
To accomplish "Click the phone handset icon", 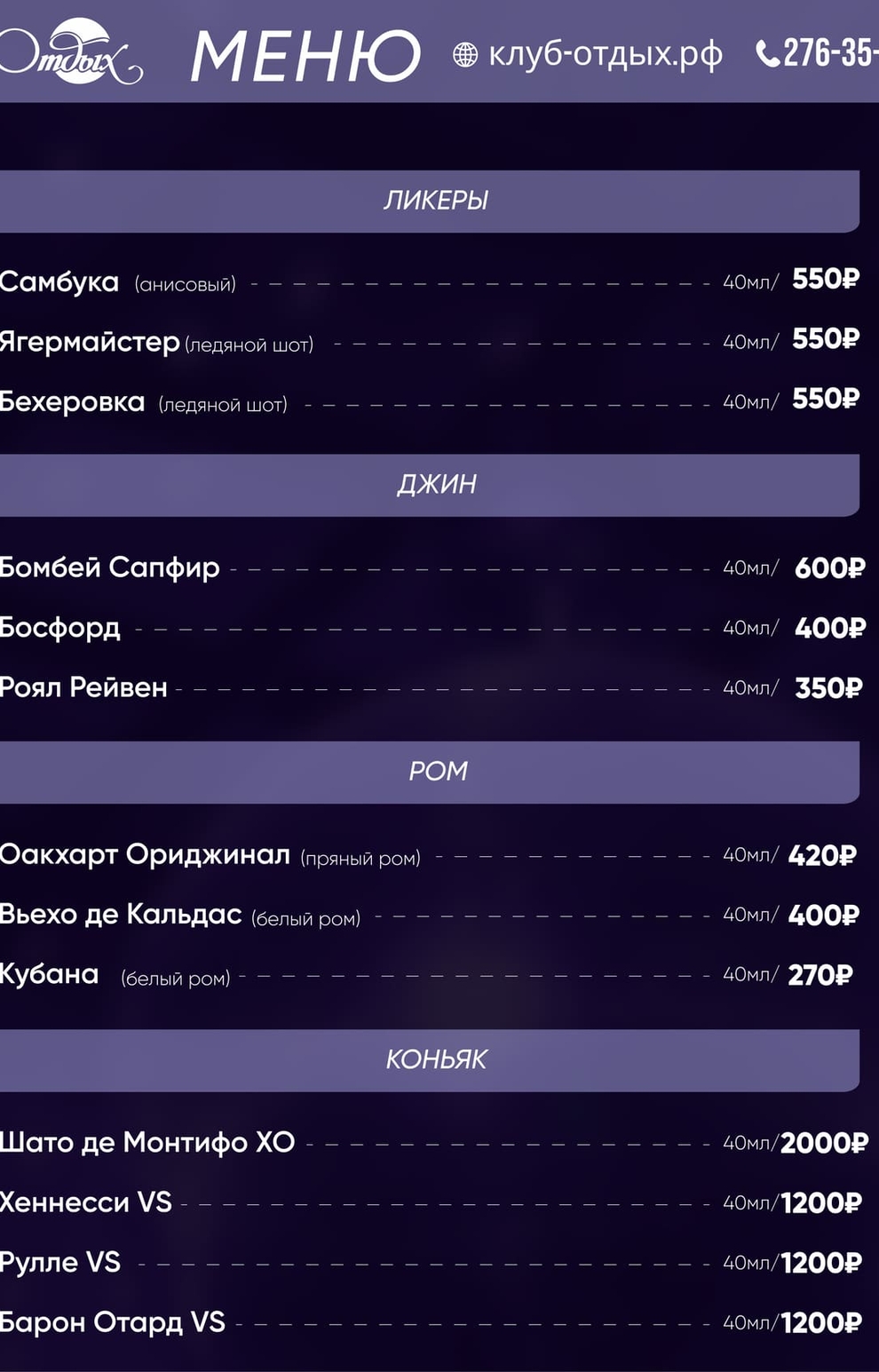I will pos(767,54).
